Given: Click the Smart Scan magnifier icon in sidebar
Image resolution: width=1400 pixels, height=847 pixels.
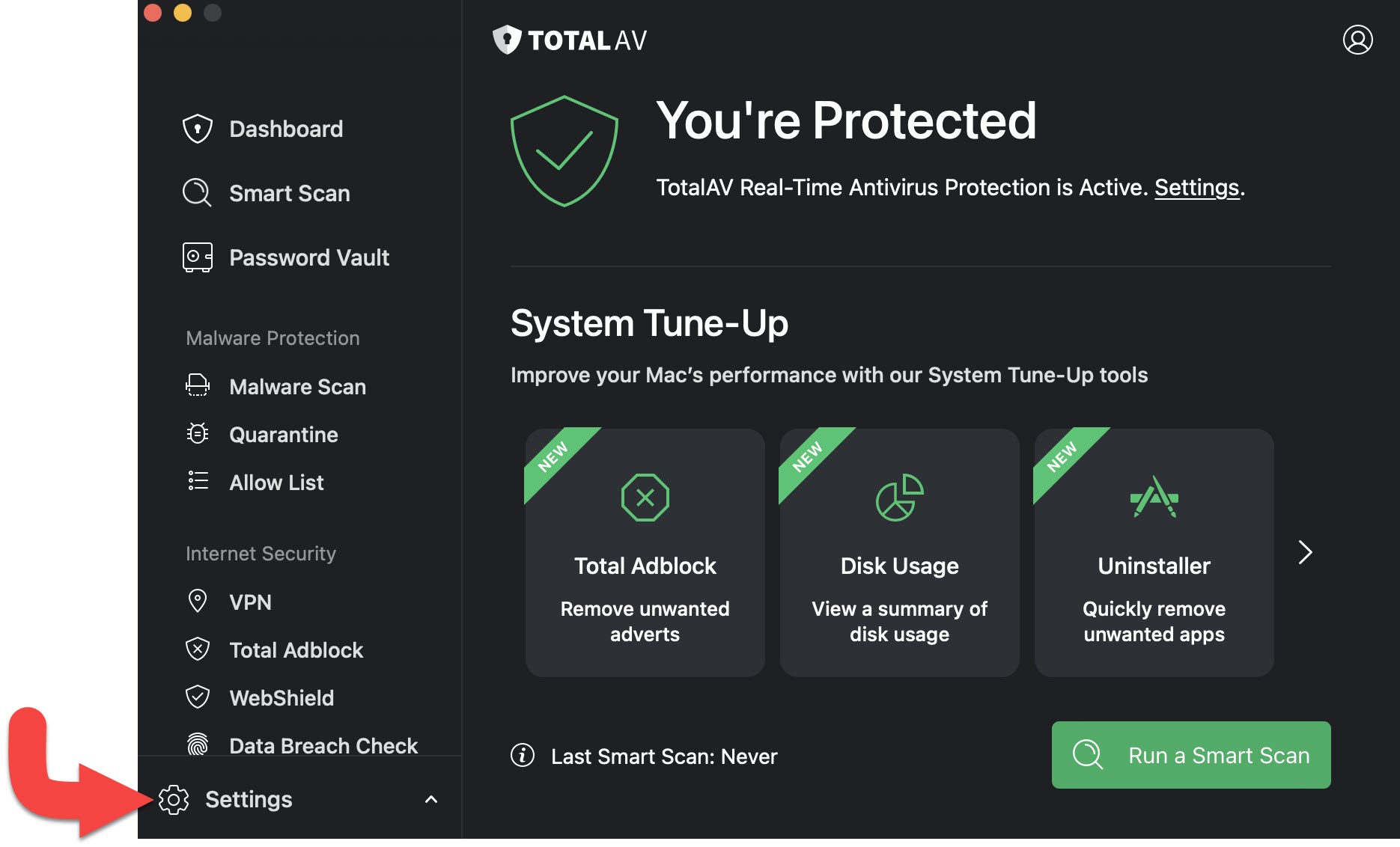Looking at the screenshot, I should coord(198,193).
